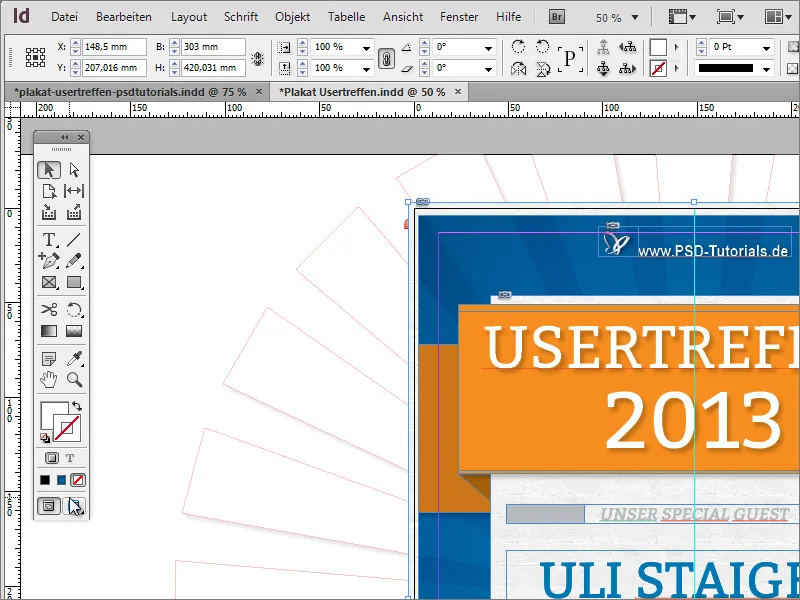The width and height of the screenshot is (800, 600).
Task: Open shear angle dropdown
Action: point(488,68)
